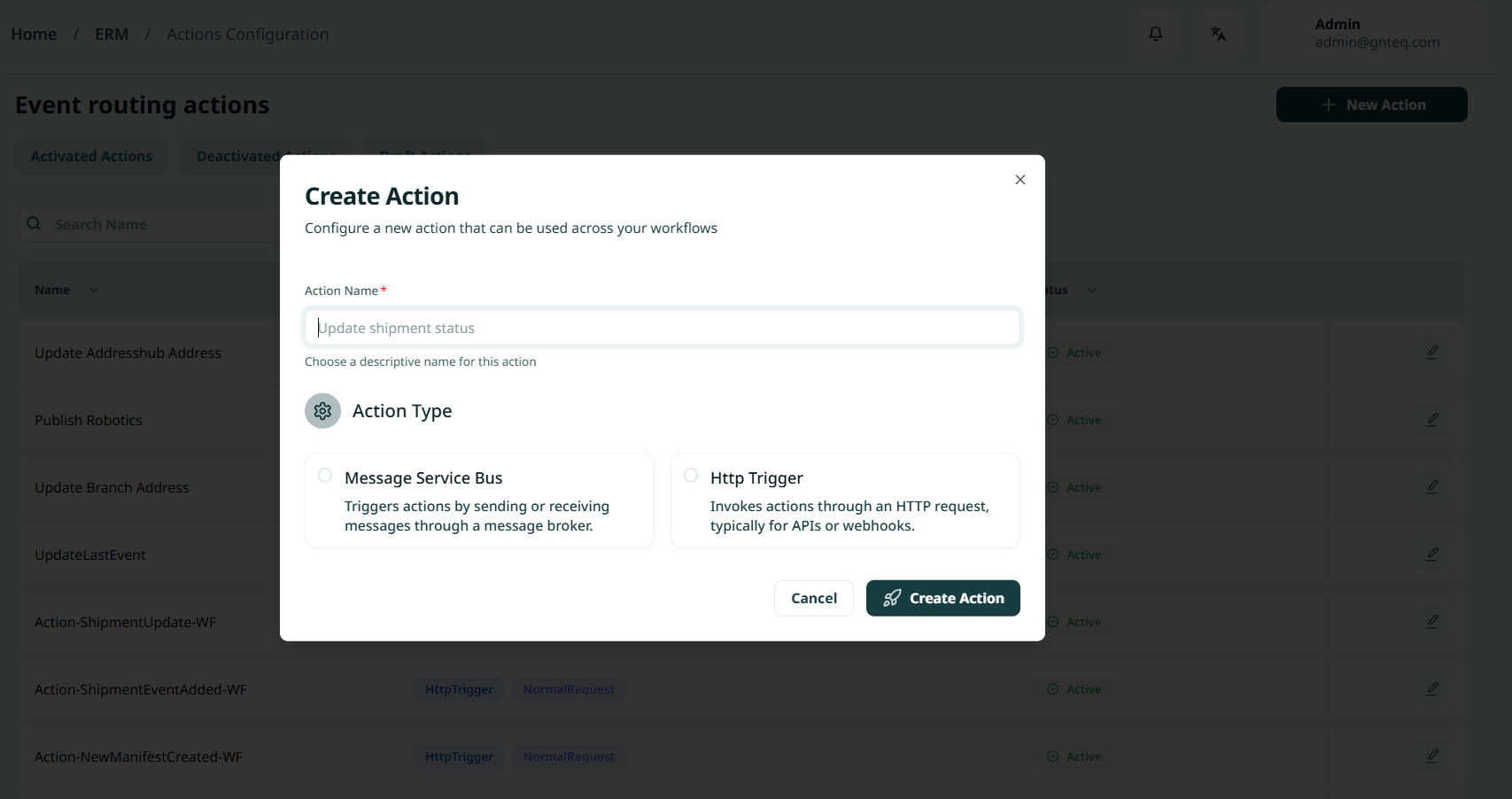This screenshot has height=799, width=1512.
Task: Click Active status of Action-NewManifestCreated-WF
Action: (1074, 756)
